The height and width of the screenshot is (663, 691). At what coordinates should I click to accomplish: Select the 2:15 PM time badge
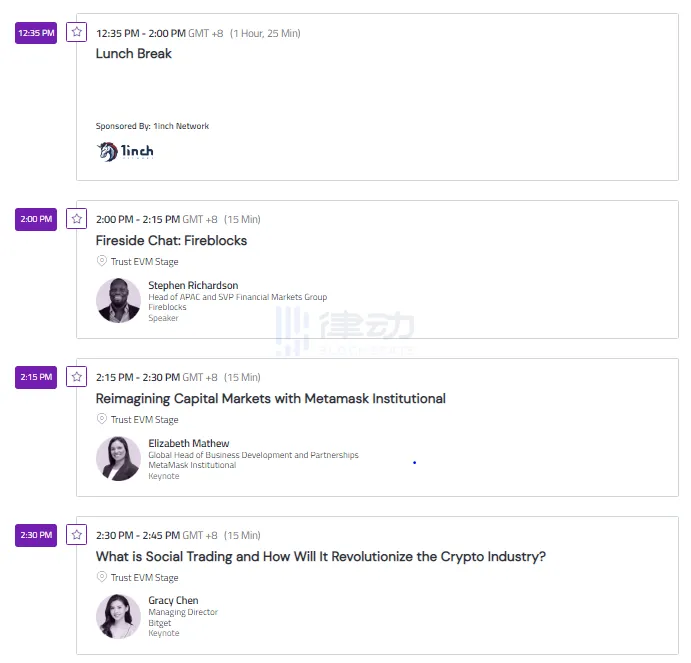coord(36,377)
